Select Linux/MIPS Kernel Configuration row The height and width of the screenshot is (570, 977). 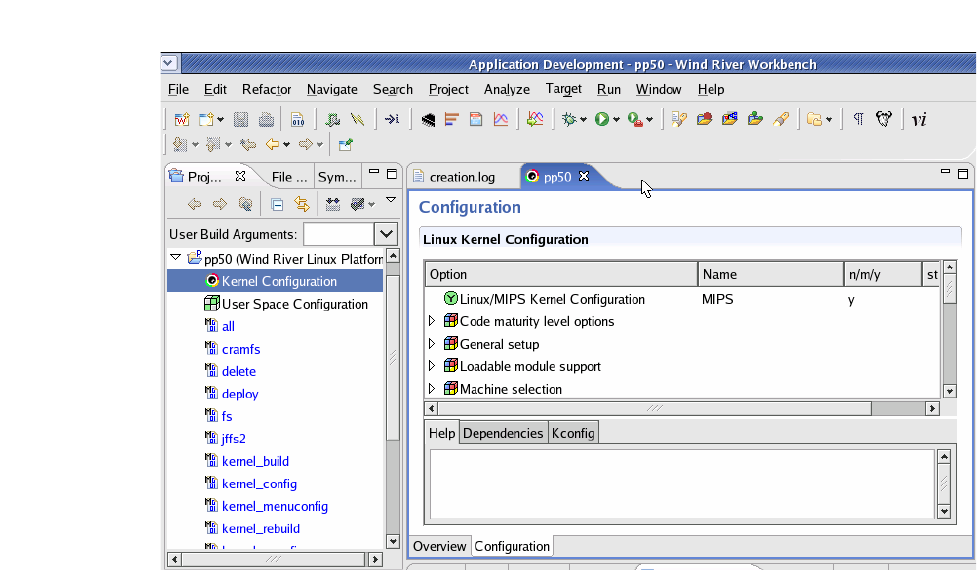click(684, 300)
